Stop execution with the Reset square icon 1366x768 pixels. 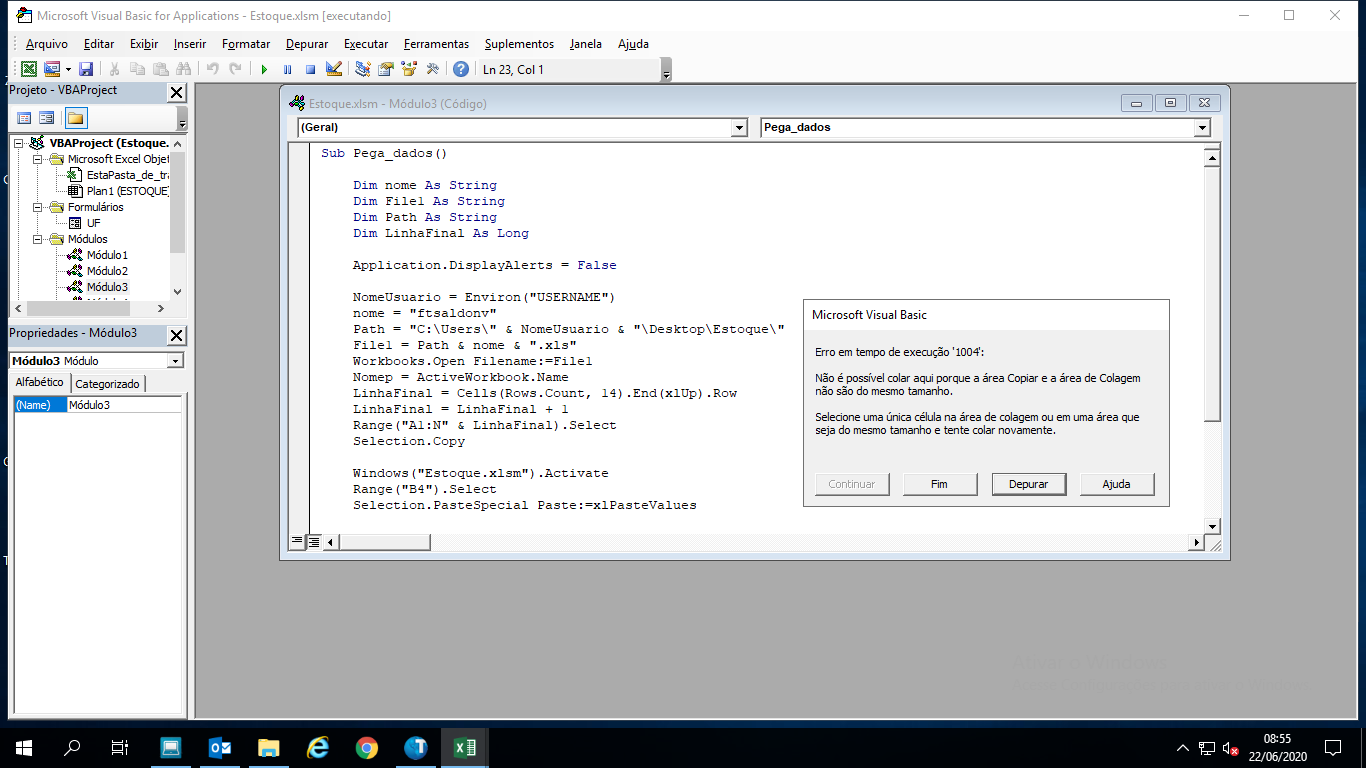310,69
